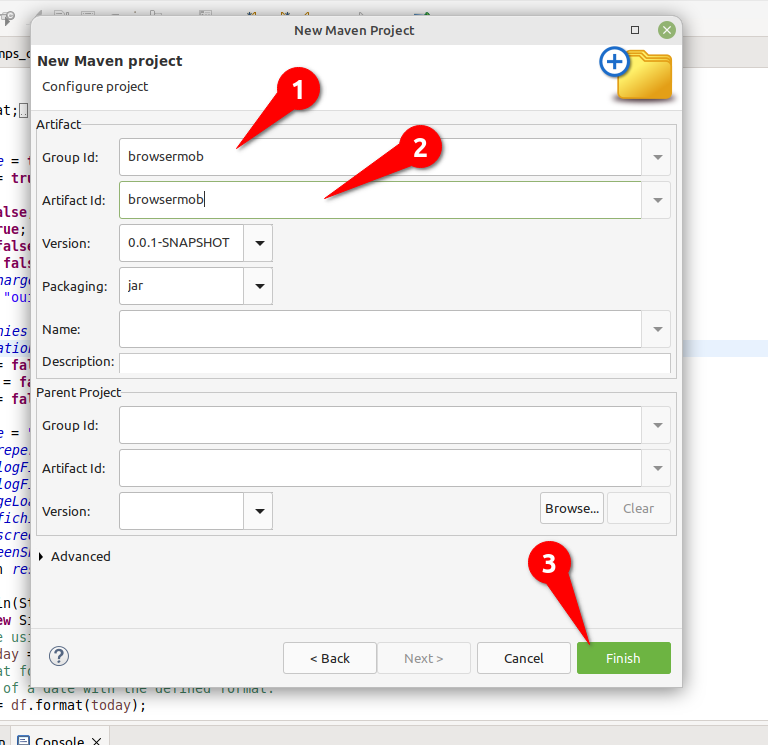Screen dimensions: 768x745
Task: Click the green Finish button
Action: point(623,658)
